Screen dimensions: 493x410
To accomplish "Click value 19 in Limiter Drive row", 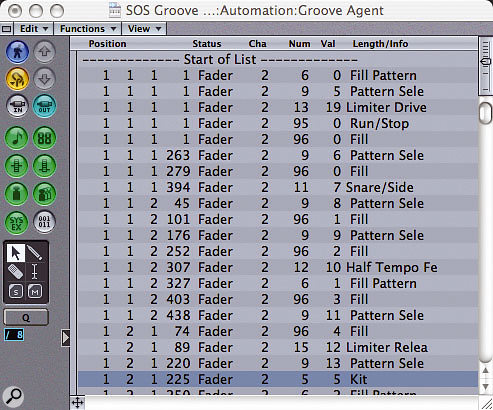I will 333,107.
